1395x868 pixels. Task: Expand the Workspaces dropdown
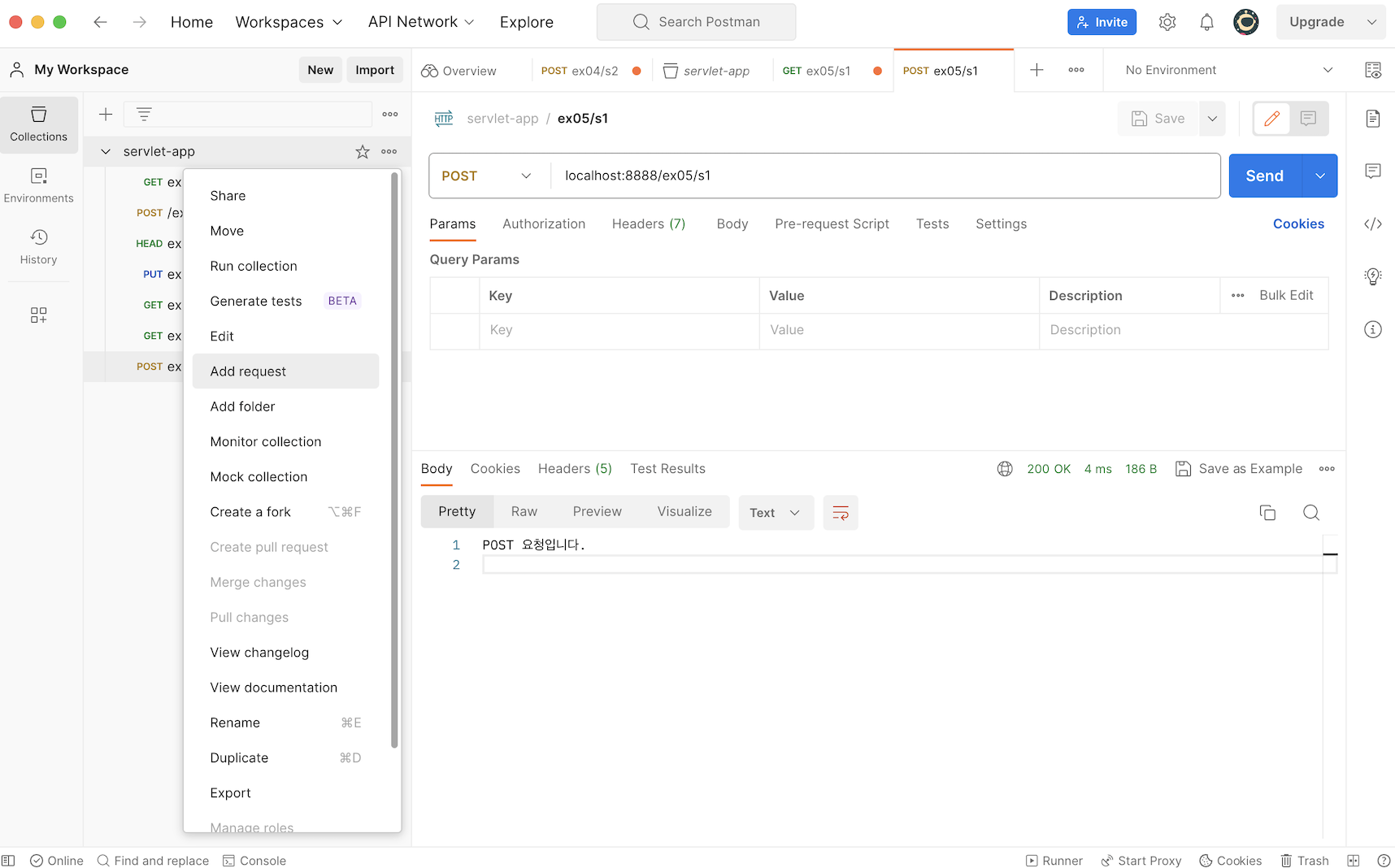pyautogui.click(x=289, y=22)
